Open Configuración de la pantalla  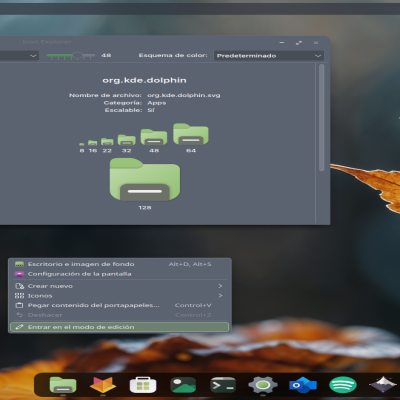[120, 274]
